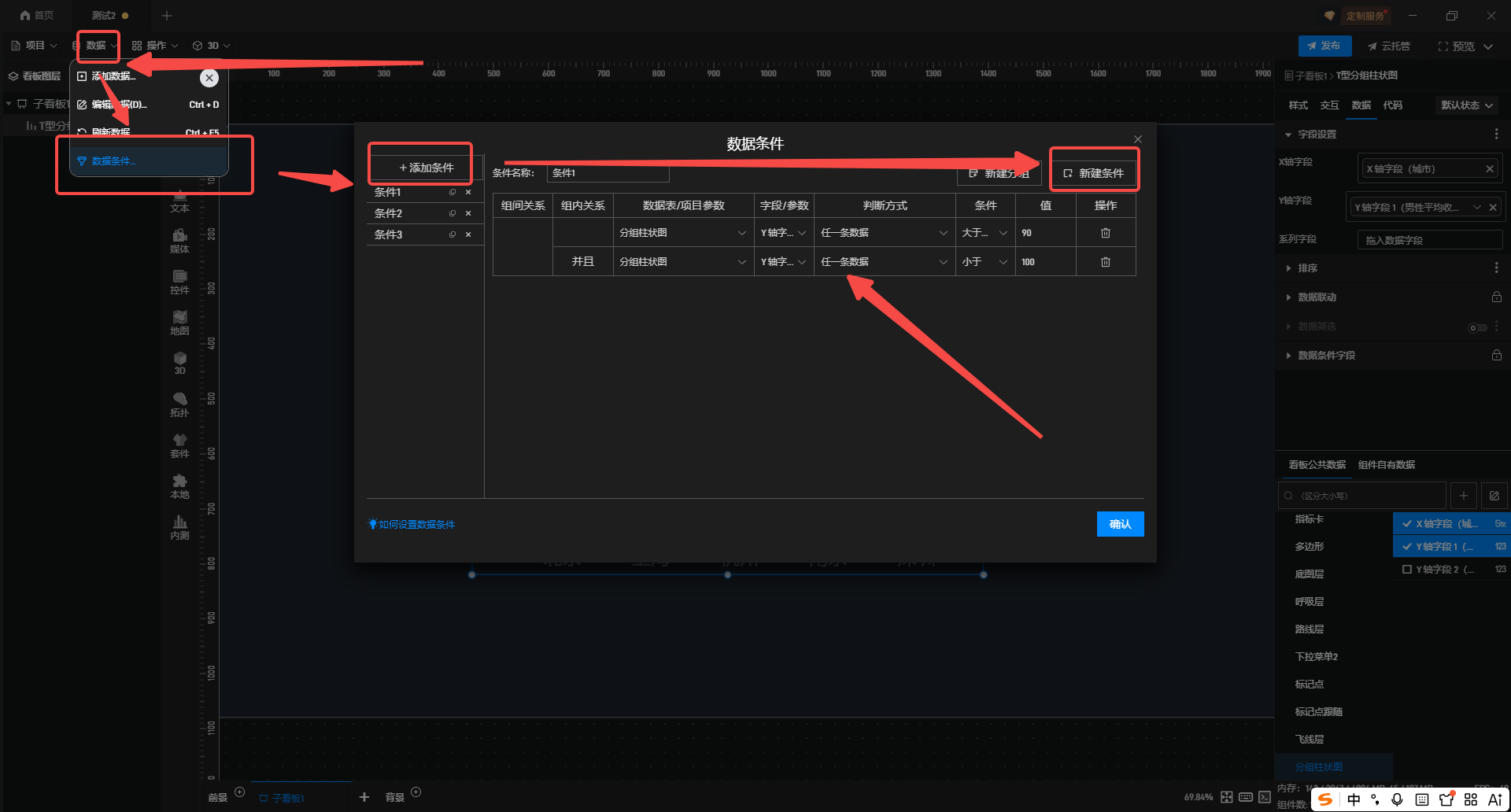Toggle the 数据筛选 switch
This screenshot has height=812, width=1511.
(1477, 327)
